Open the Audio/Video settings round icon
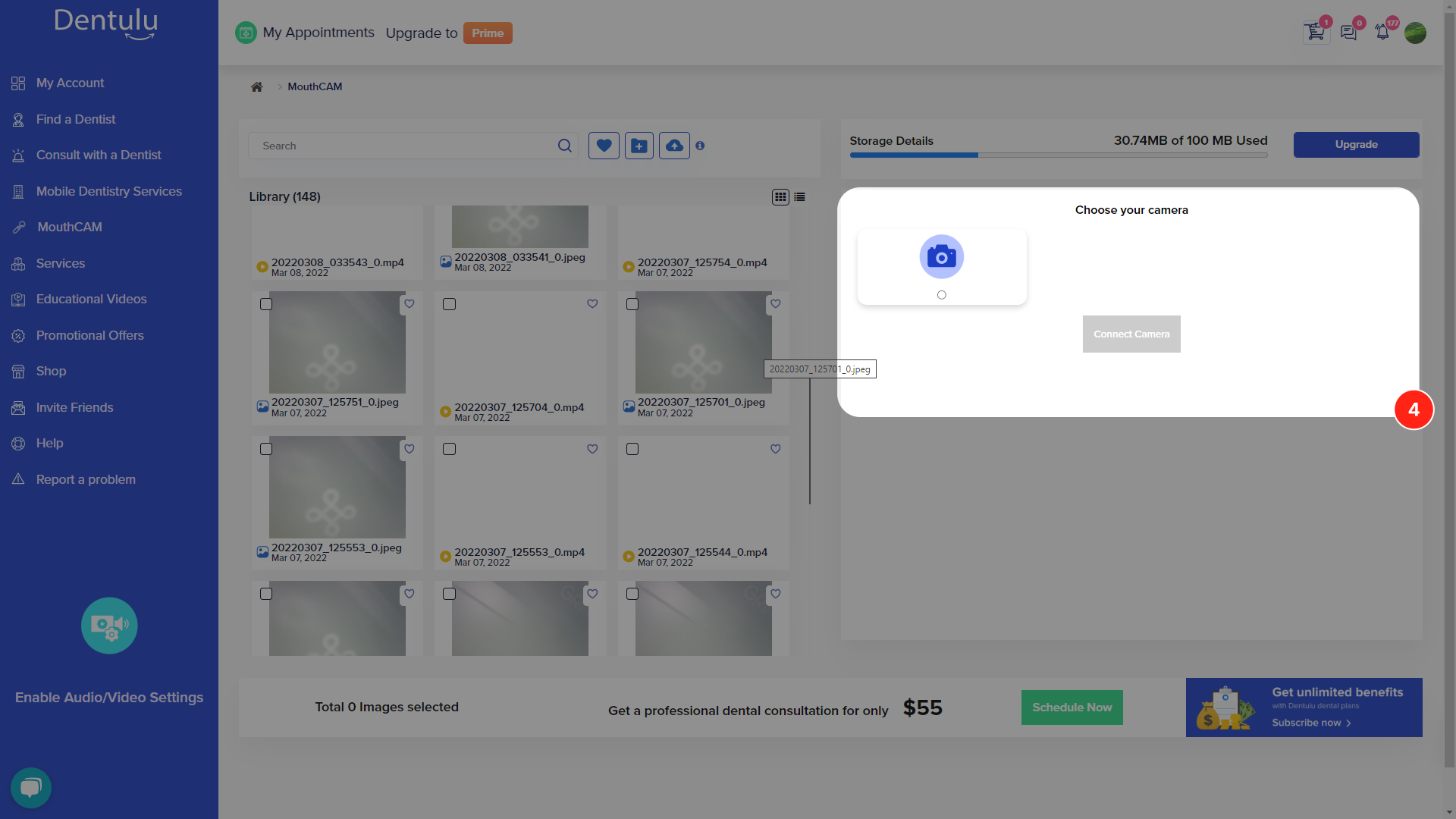 (x=109, y=626)
